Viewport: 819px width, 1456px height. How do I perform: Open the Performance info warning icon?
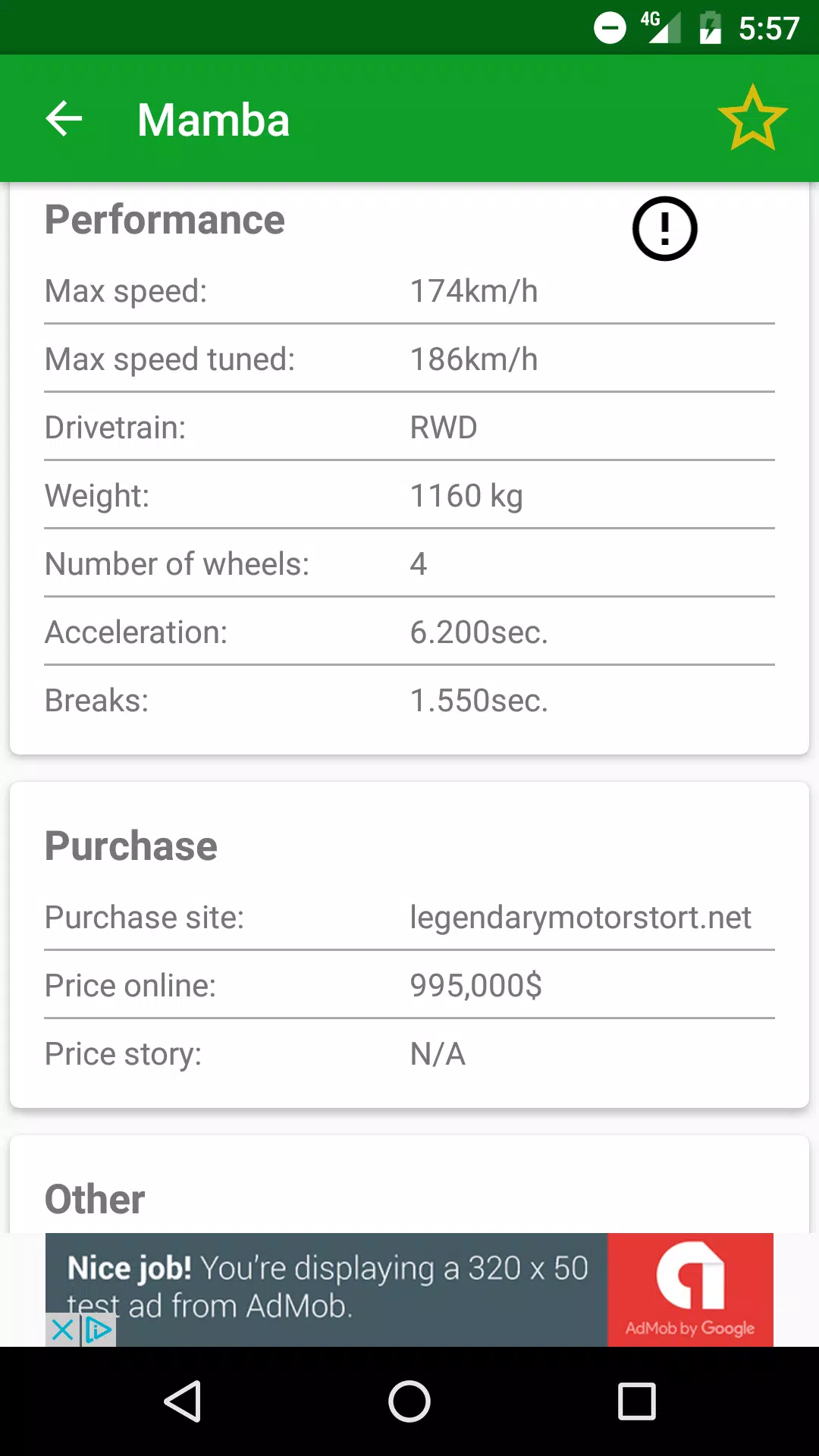(x=665, y=228)
